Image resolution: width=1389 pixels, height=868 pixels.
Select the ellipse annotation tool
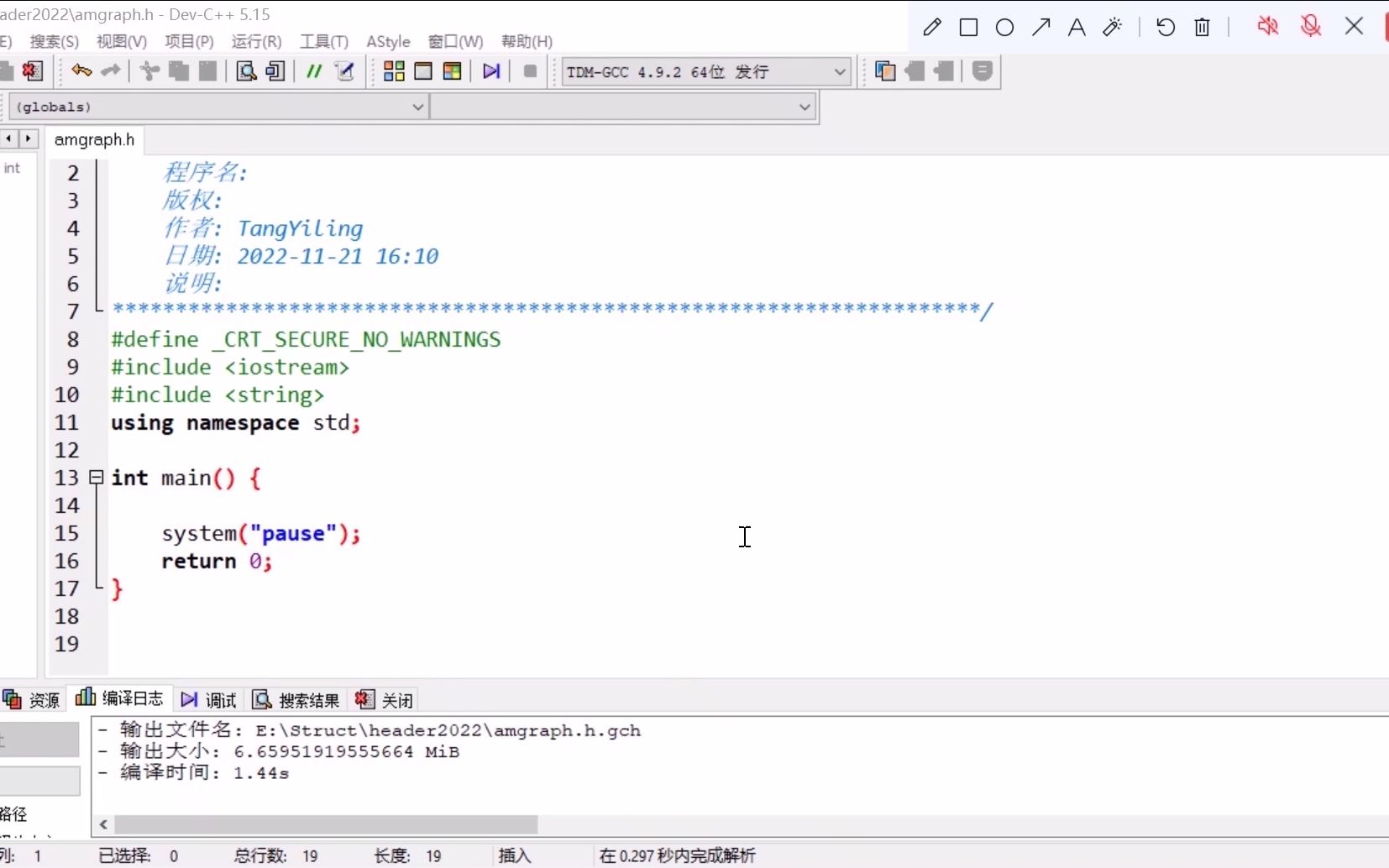point(1004,27)
